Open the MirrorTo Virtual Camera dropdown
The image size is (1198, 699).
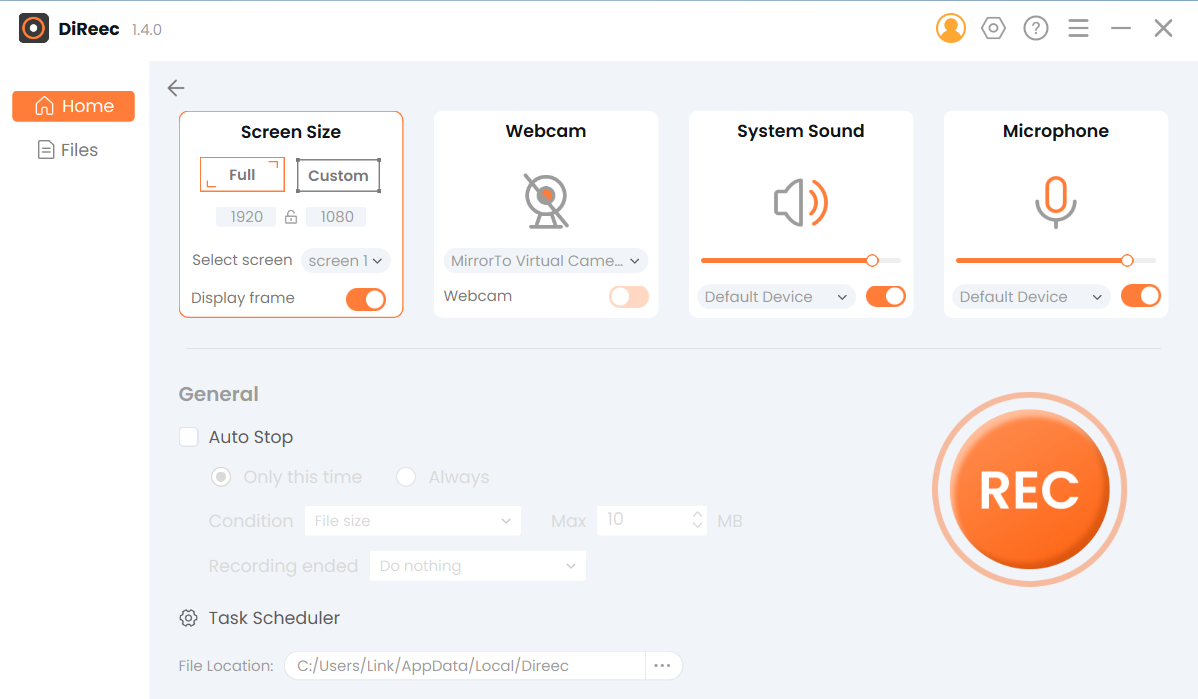pyautogui.click(x=546, y=261)
